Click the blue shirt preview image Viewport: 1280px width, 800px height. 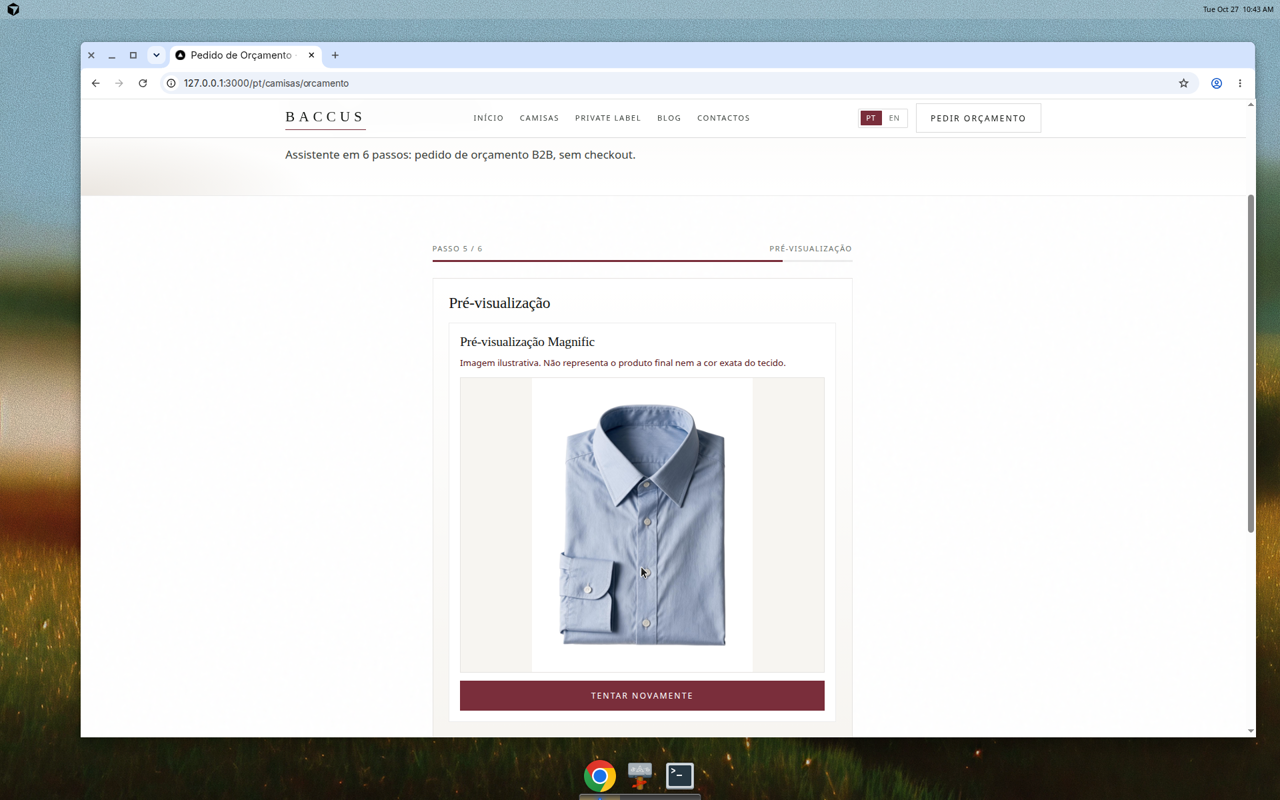tap(642, 525)
